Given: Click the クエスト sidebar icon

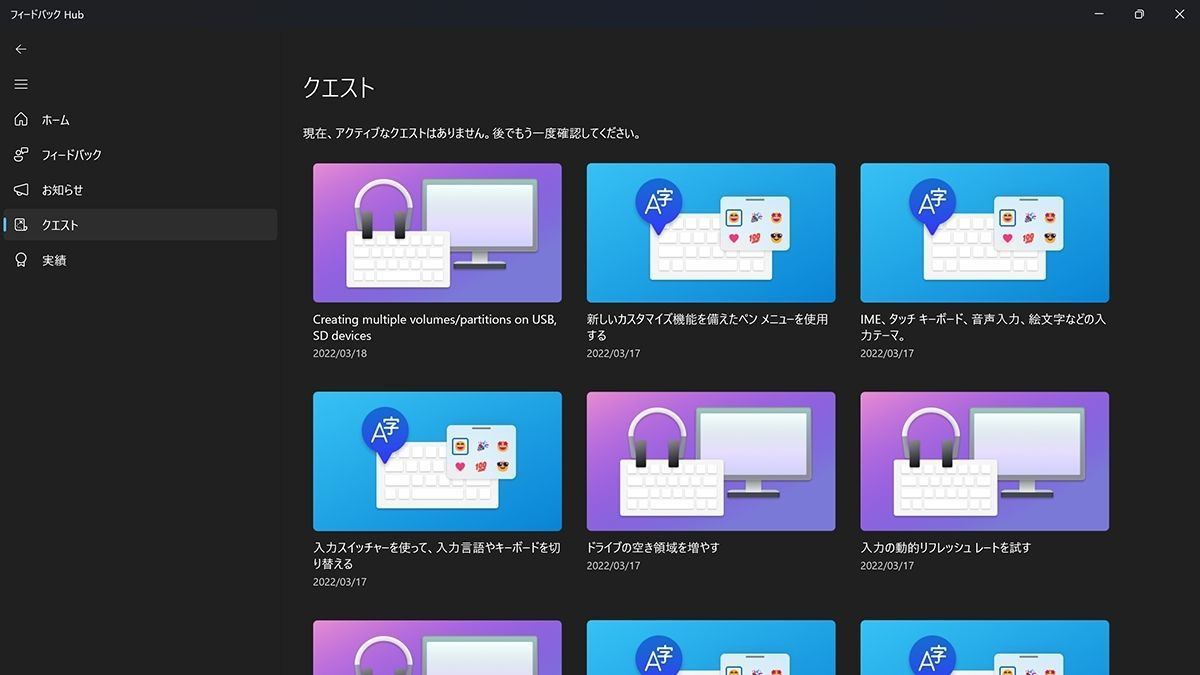Looking at the screenshot, I should click(x=21, y=225).
